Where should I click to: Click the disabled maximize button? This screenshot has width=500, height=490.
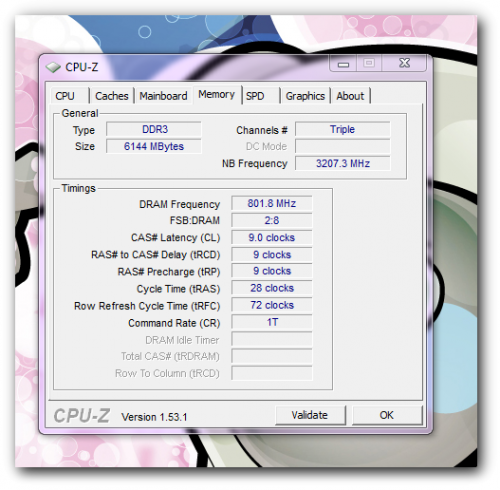tap(369, 63)
